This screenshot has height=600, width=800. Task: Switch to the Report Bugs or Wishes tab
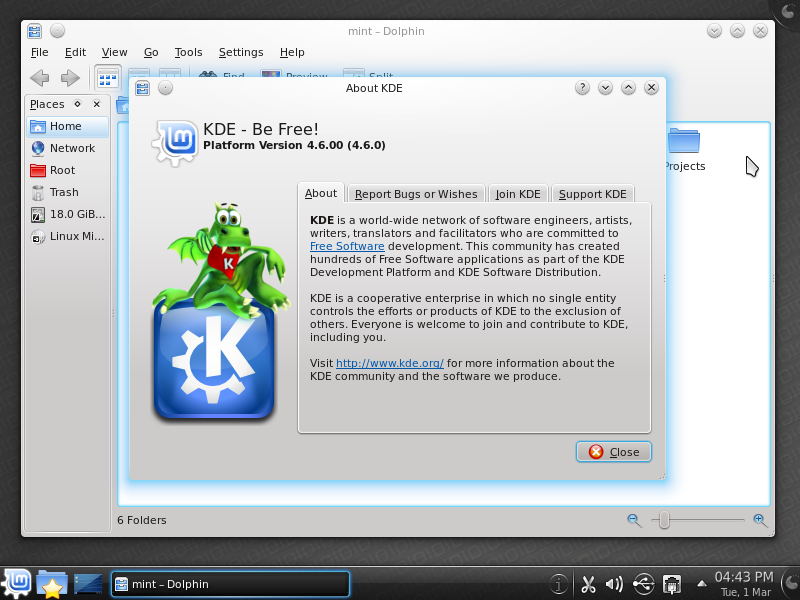(x=416, y=193)
